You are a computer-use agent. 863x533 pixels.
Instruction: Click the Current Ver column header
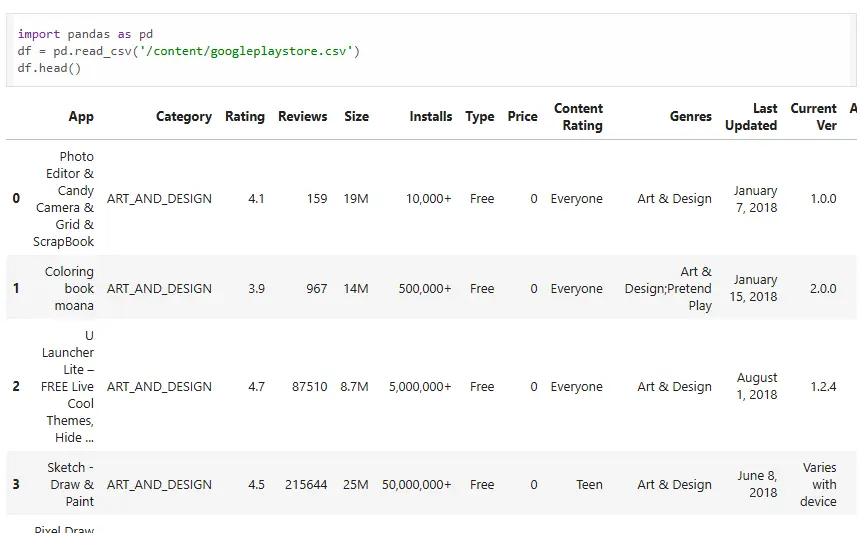(x=813, y=117)
